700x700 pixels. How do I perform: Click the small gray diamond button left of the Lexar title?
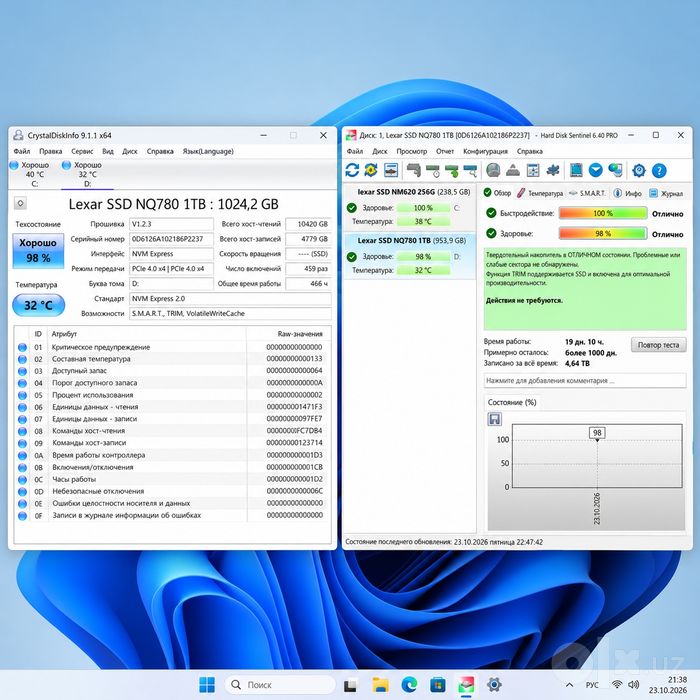20,203
